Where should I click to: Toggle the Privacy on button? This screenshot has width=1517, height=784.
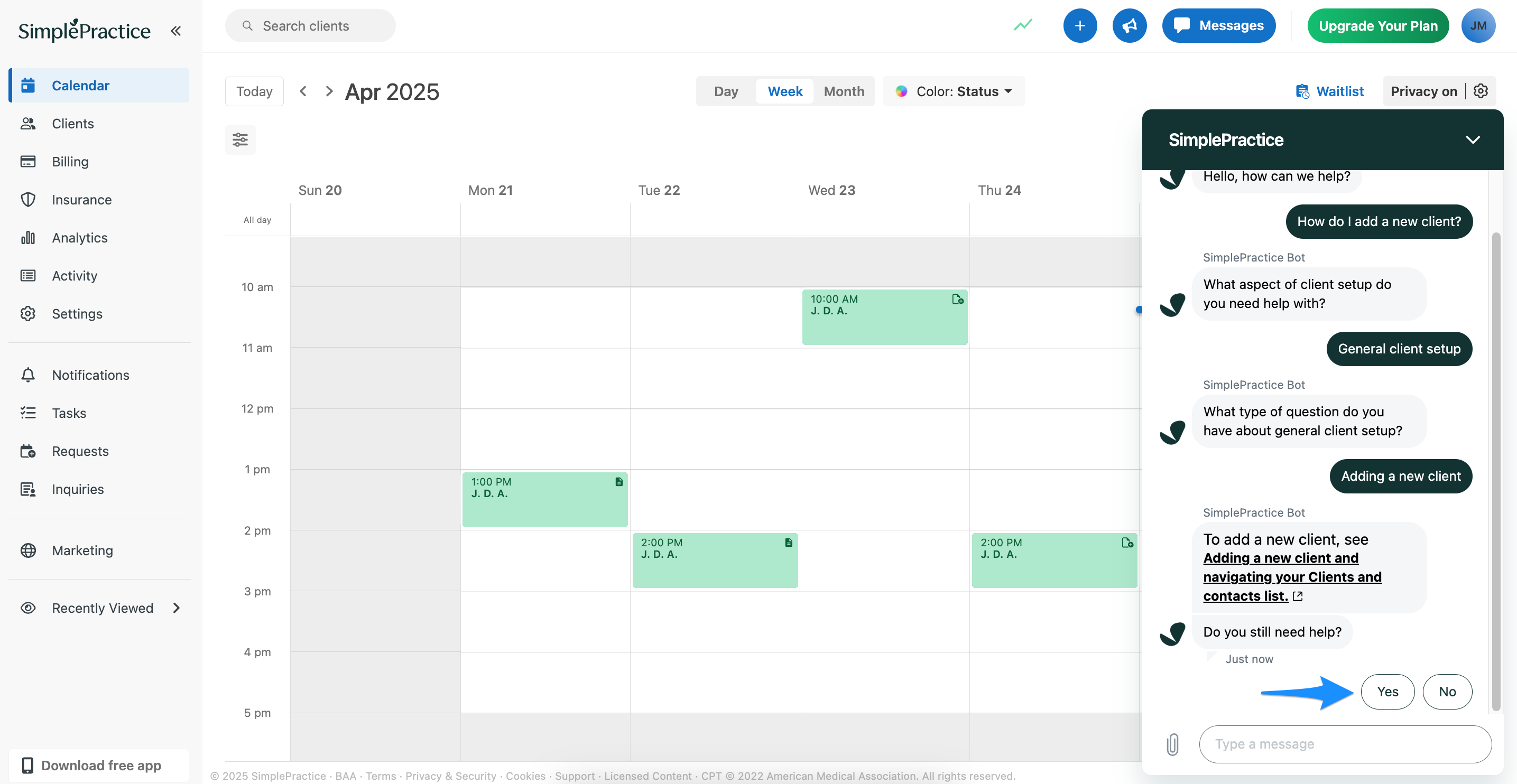[1424, 91]
